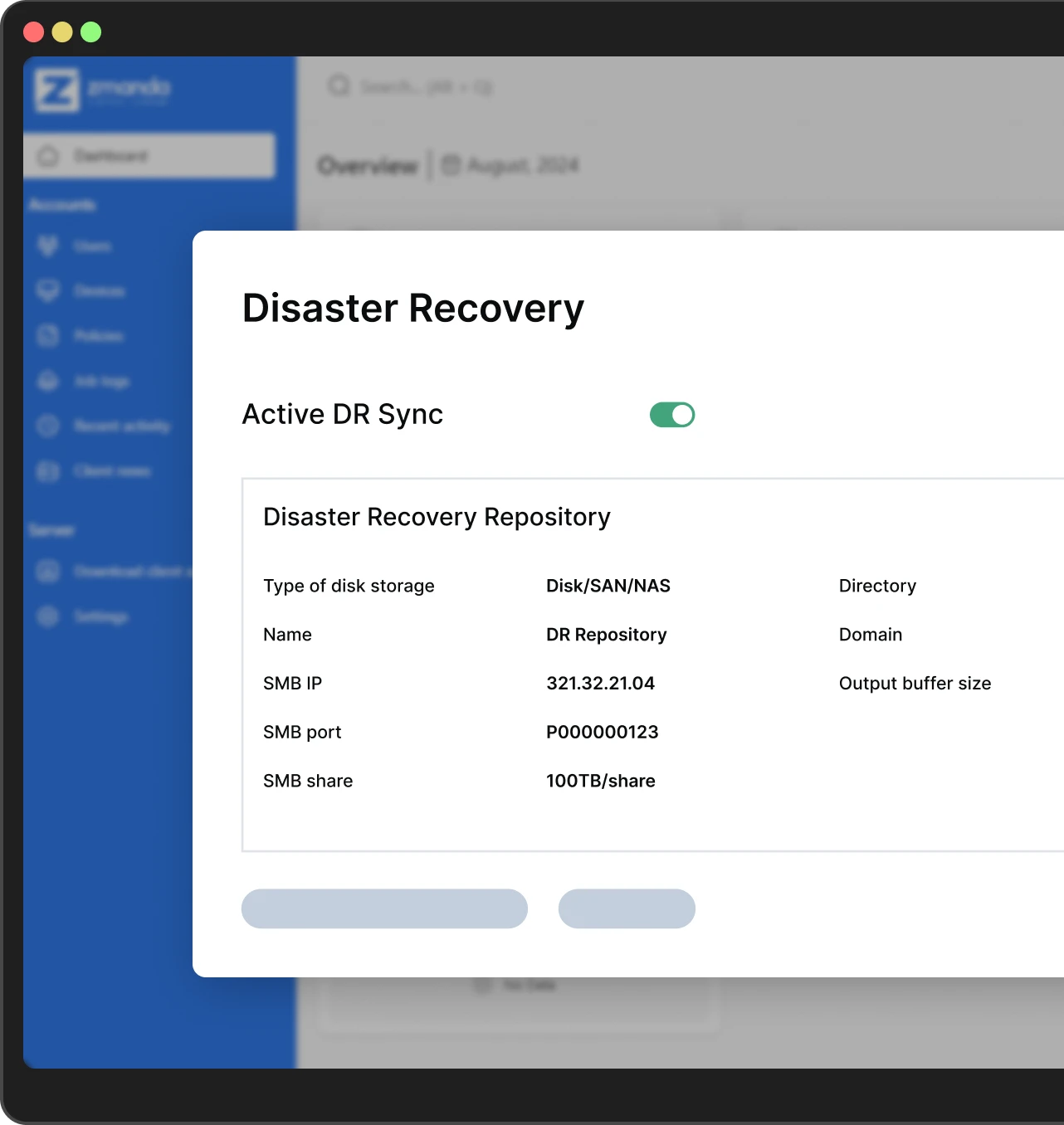Open the Dashboard menu item
Viewport: 1064px width, 1125px height.
pos(149,156)
